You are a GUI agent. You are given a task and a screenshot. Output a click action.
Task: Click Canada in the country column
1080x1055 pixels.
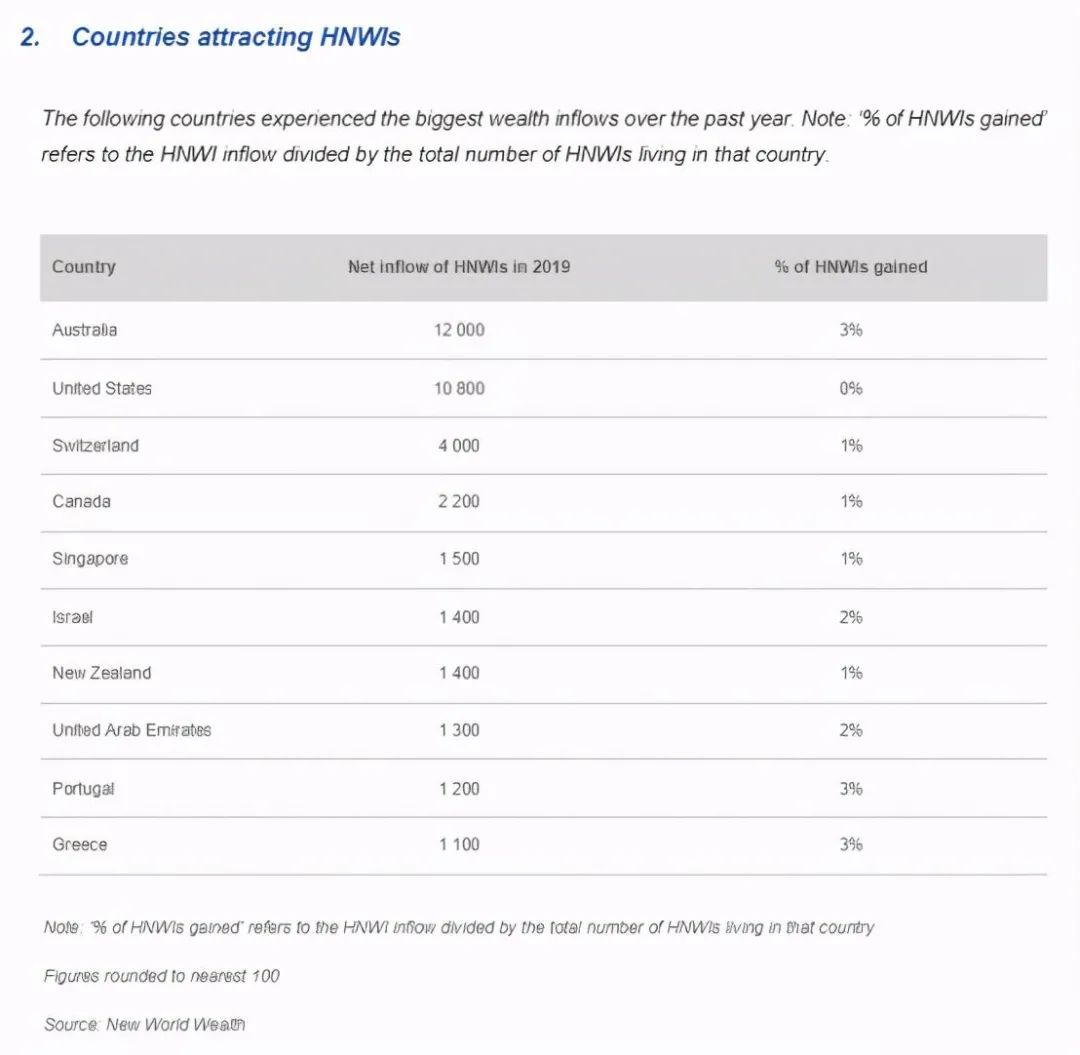tap(81, 501)
